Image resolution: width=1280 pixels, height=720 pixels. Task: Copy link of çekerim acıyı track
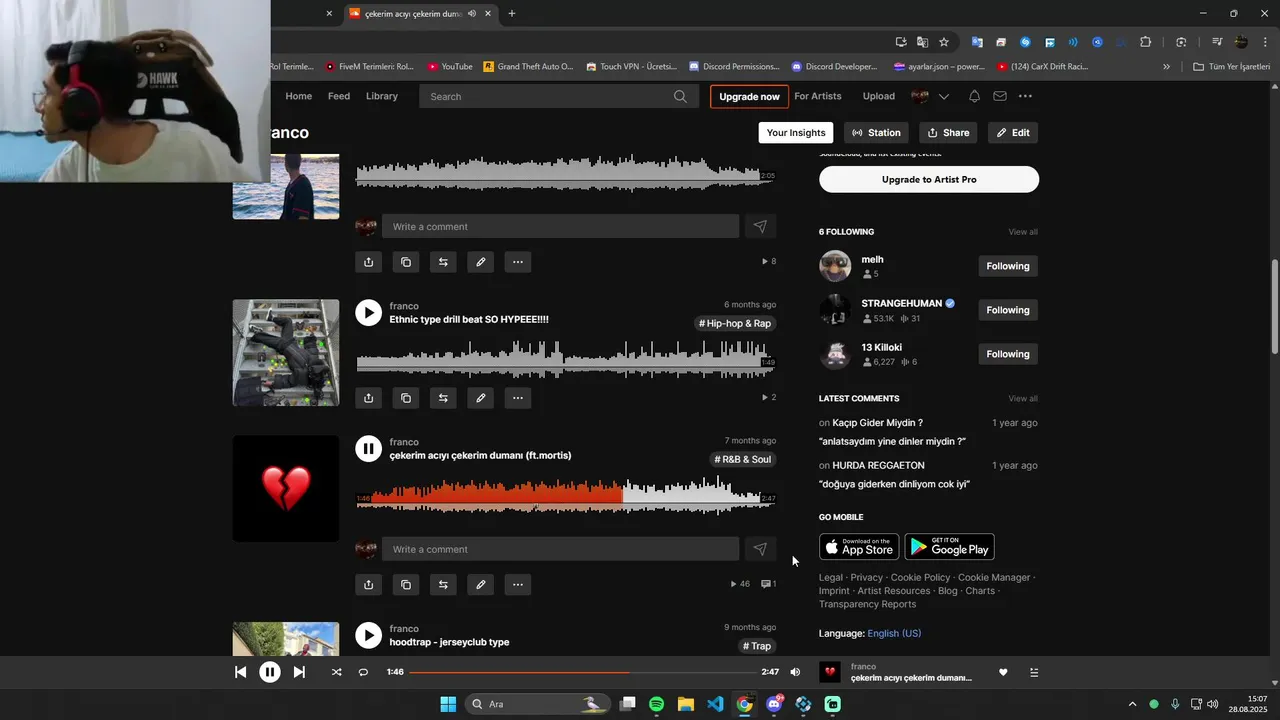pos(406,584)
